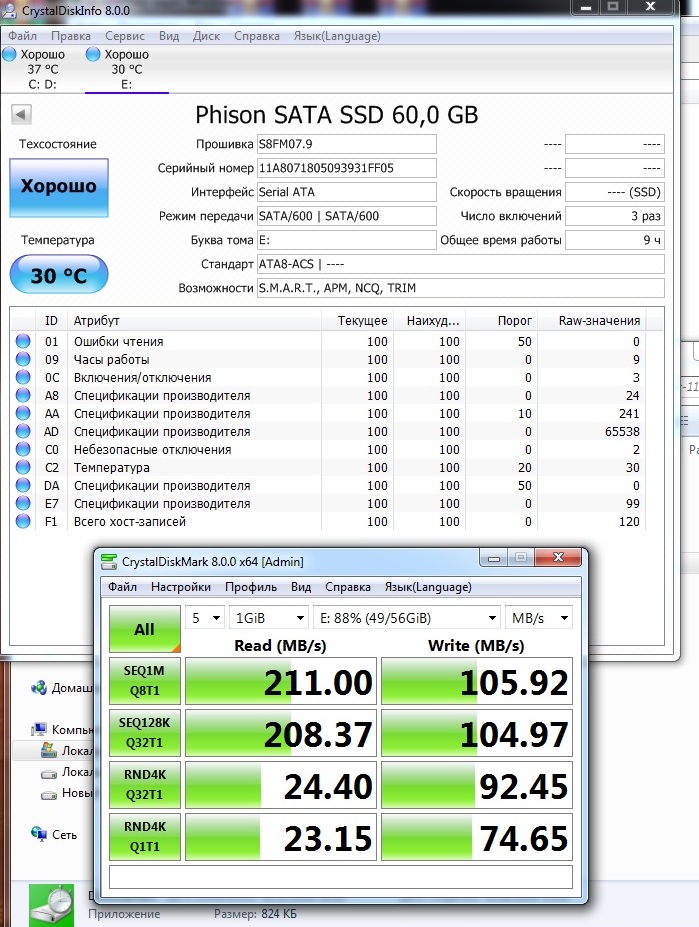Open Справка menu in CrystalDiskMark
Image resolution: width=699 pixels, height=927 pixels.
click(348, 586)
